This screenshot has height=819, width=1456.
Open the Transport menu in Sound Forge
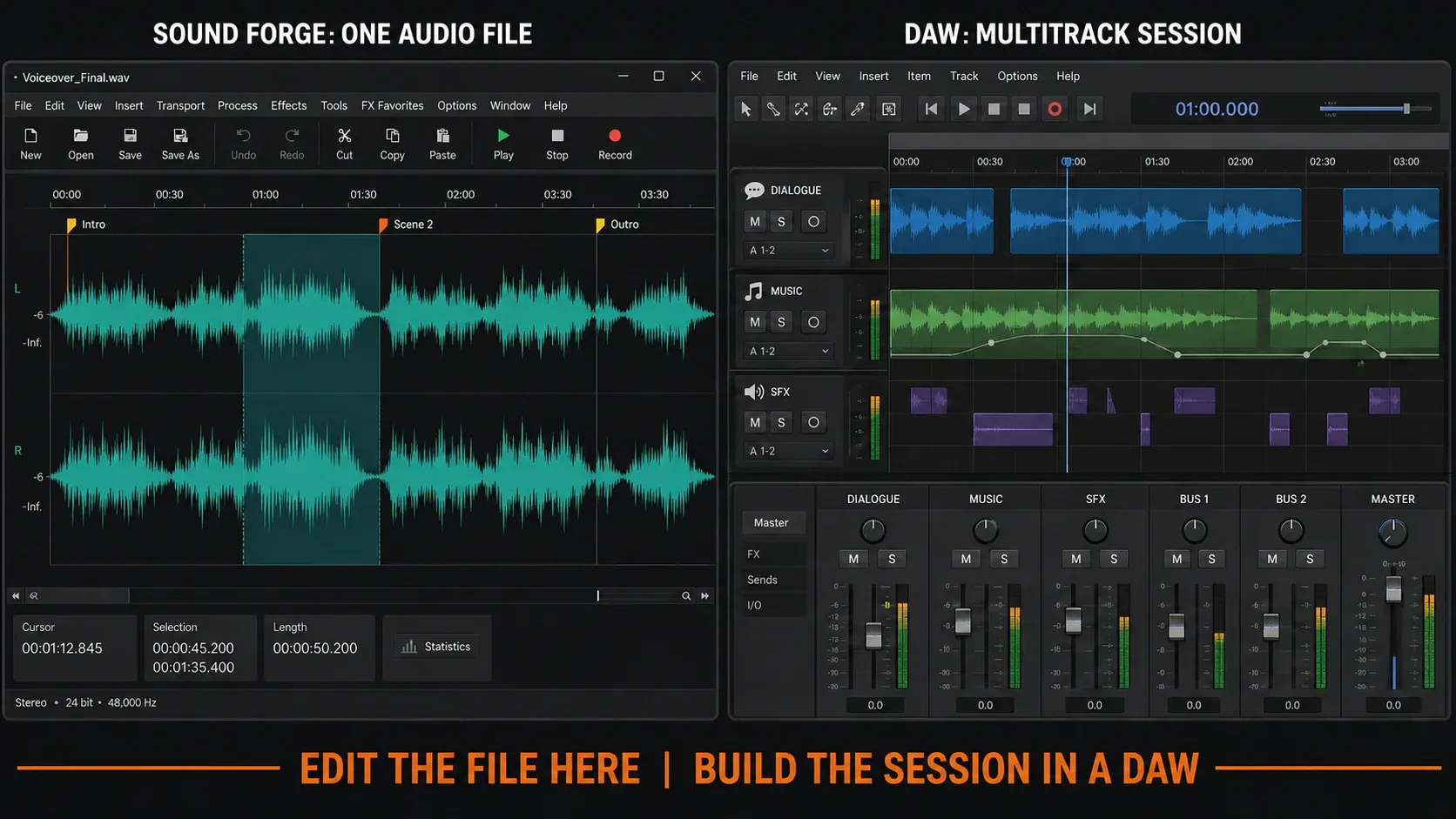coord(180,105)
